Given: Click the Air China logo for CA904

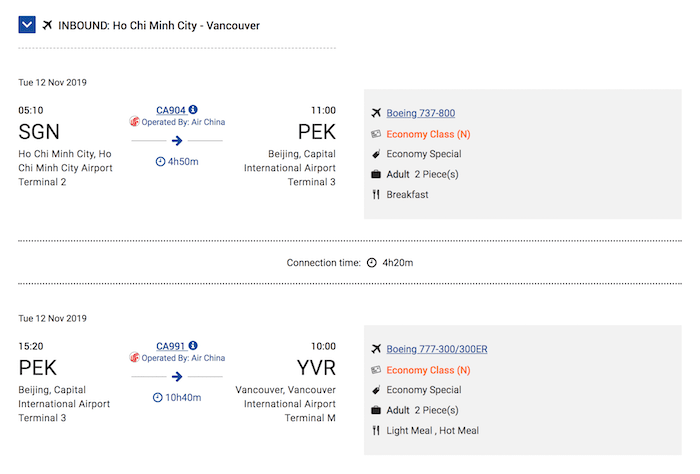Looking at the screenshot, I should (x=134, y=121).
